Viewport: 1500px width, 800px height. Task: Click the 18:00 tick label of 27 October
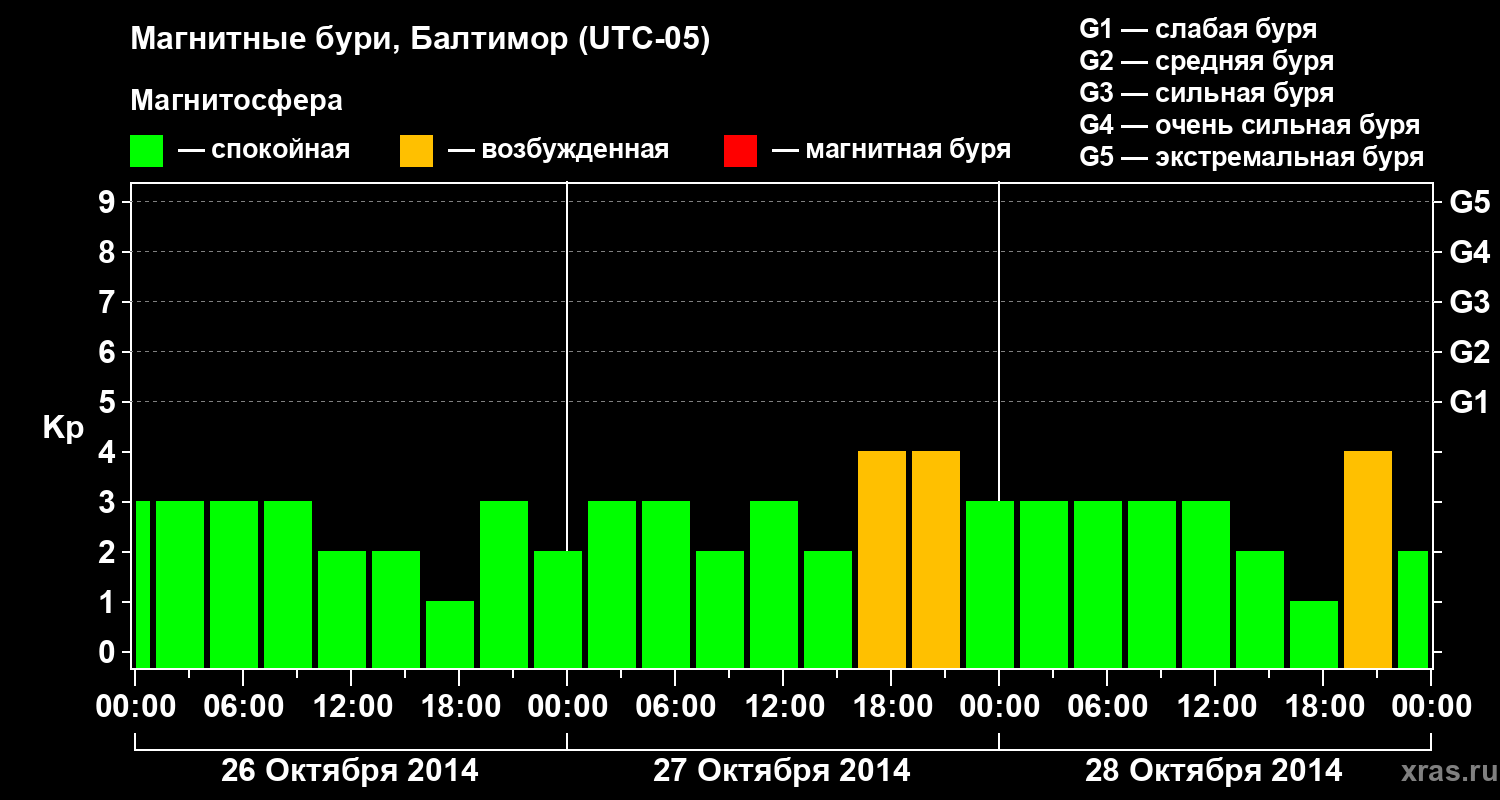(891, 706)
